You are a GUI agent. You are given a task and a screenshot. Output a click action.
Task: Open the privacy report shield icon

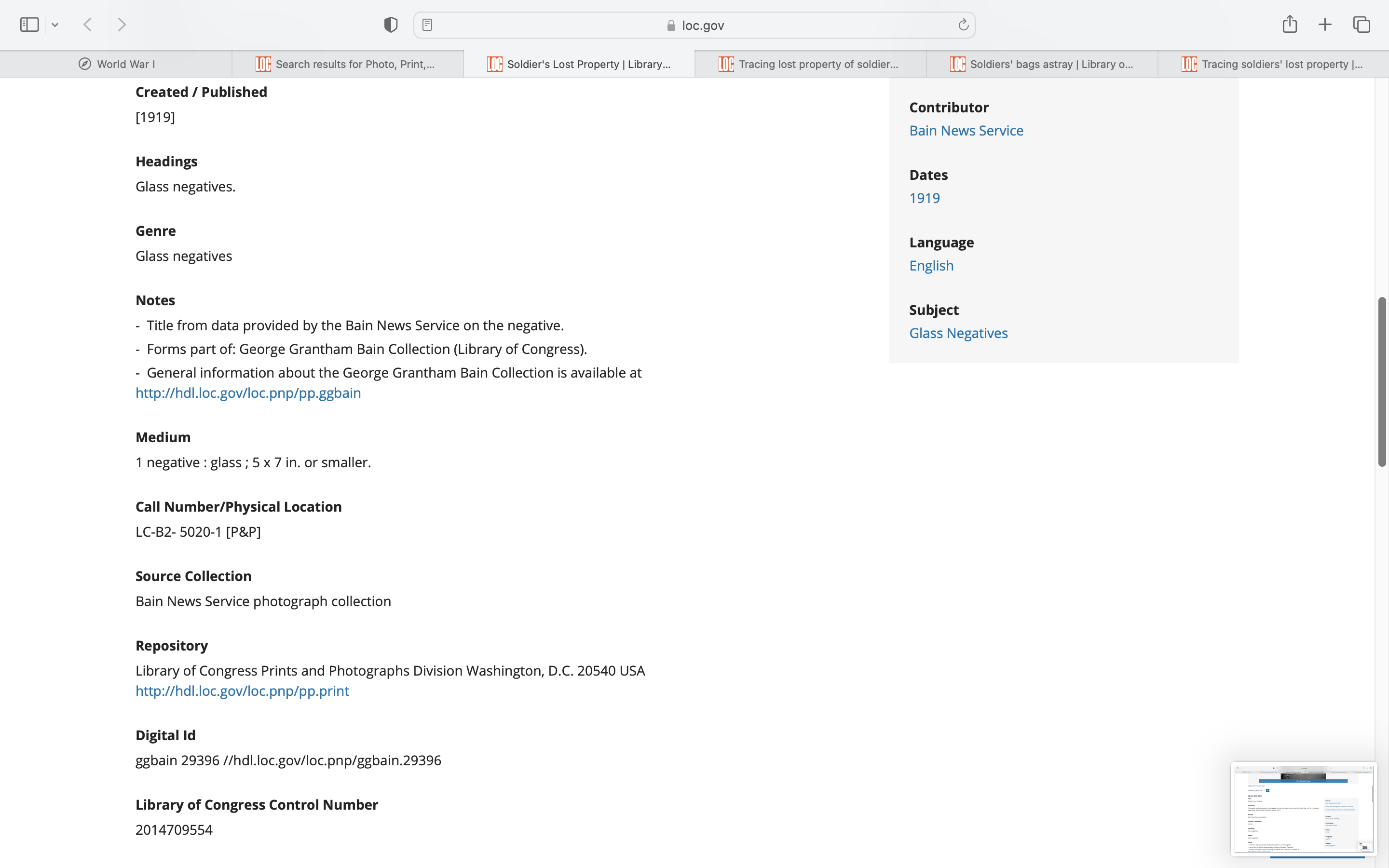pos(391,25)
